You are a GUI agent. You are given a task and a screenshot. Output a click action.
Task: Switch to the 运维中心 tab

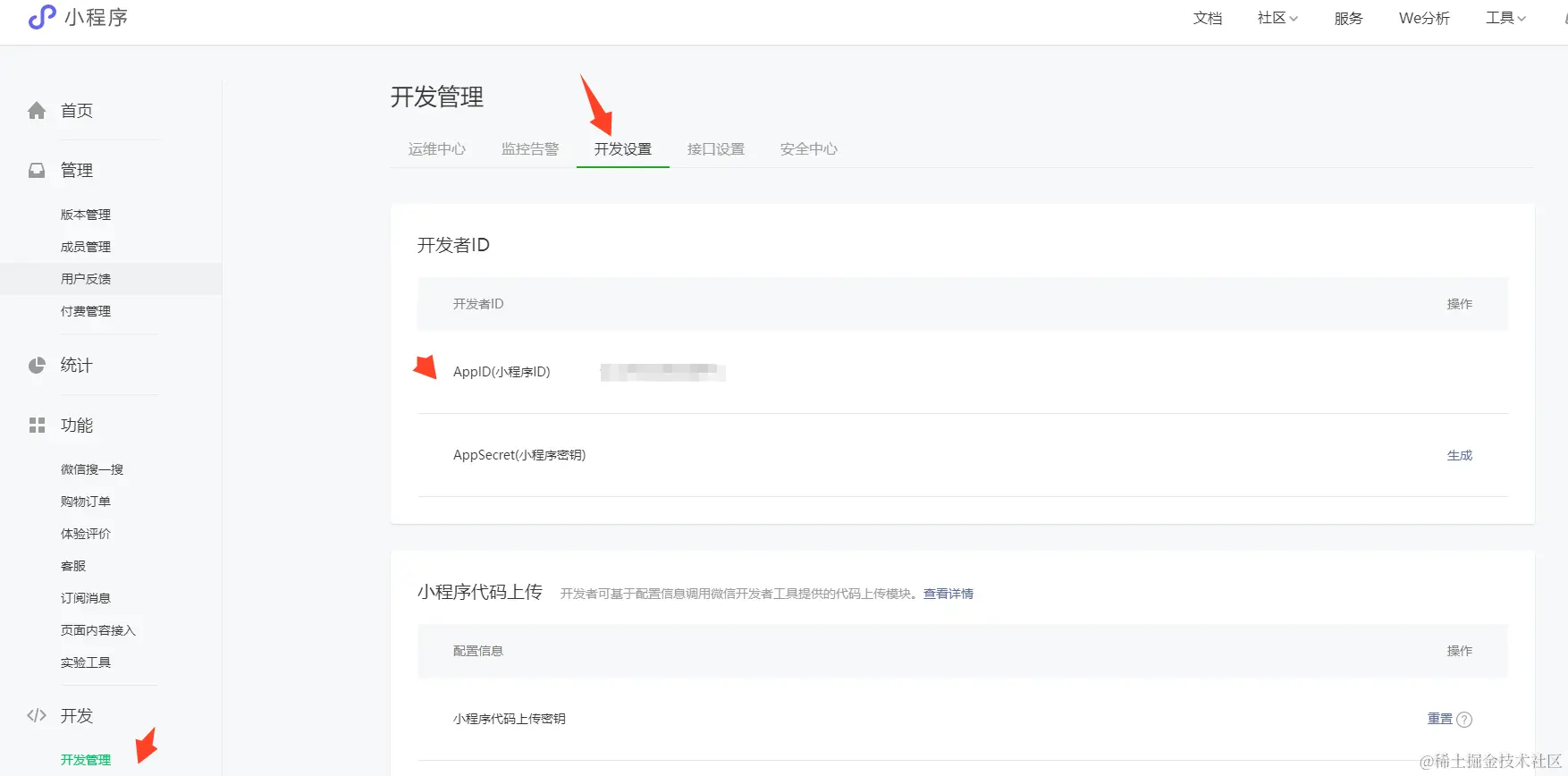pyautogui.click(x=437, y=149)
